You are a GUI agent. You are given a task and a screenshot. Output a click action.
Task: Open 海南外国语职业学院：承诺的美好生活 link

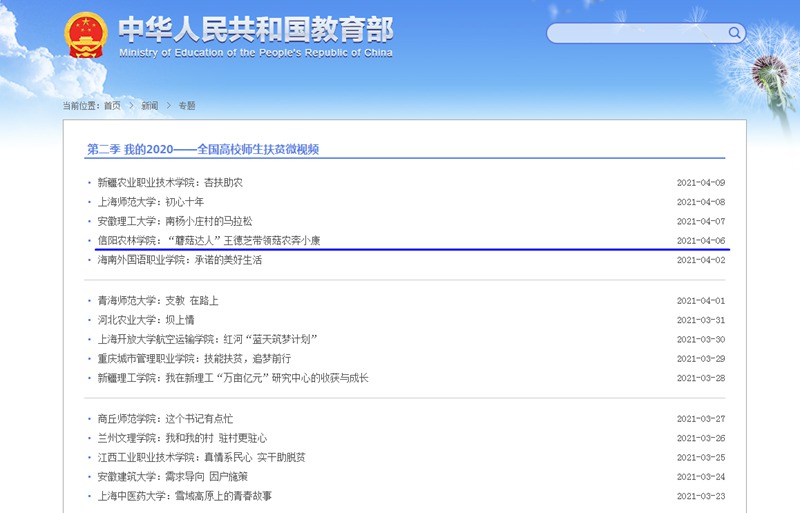click(x=179, y=260)
